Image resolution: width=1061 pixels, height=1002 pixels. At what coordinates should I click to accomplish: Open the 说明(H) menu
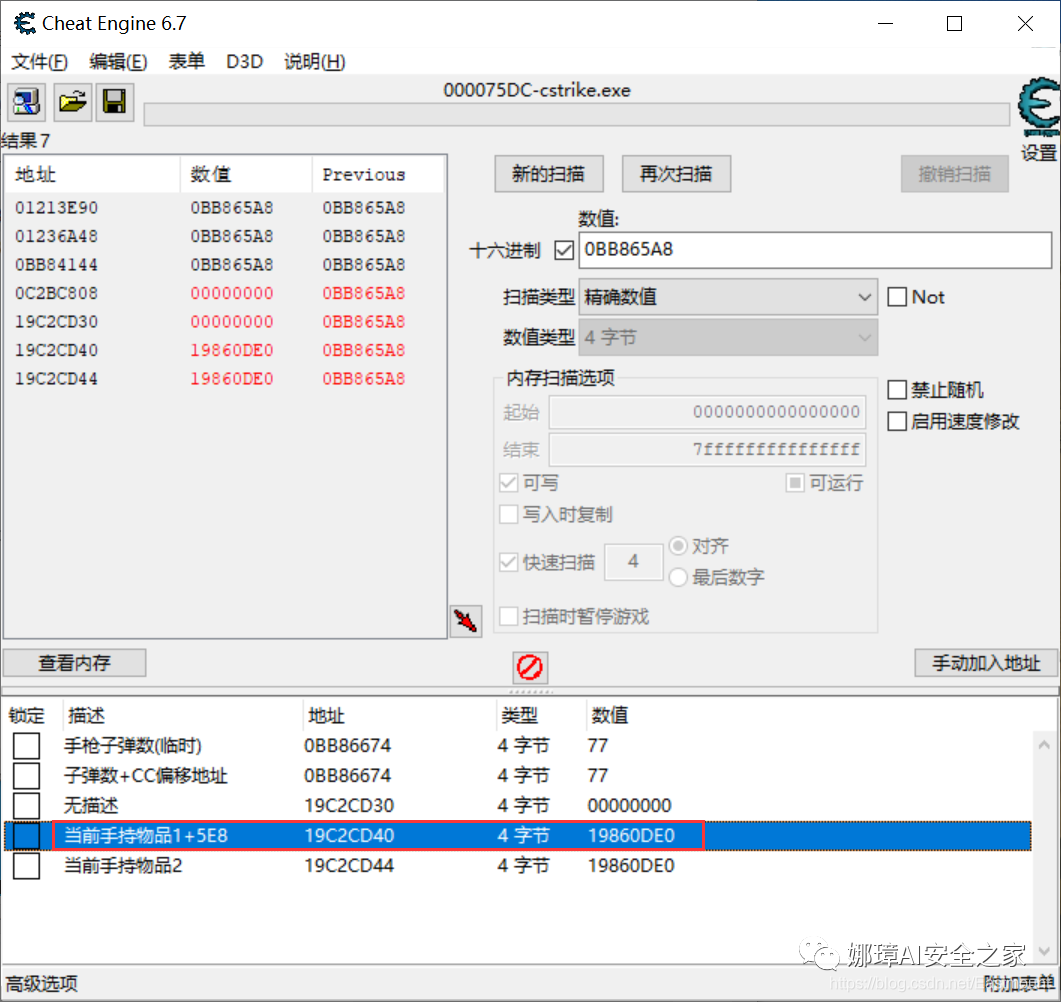click(315, 62)
